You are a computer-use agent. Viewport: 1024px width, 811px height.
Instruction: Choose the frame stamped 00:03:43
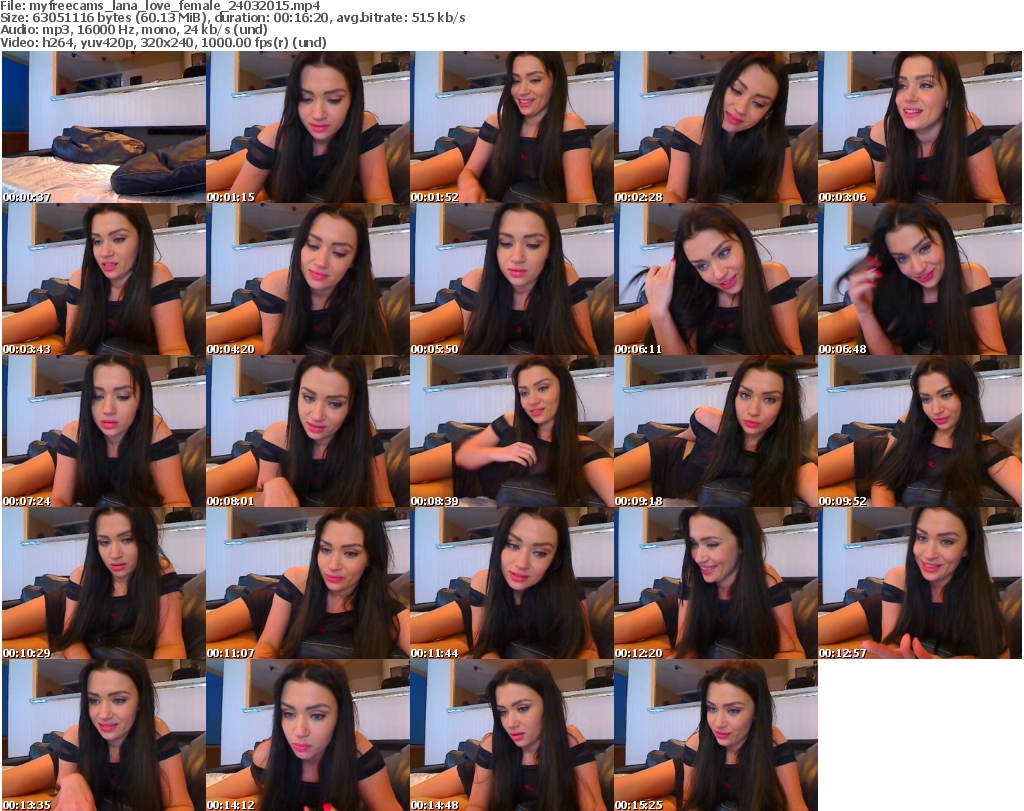point(104,279)
